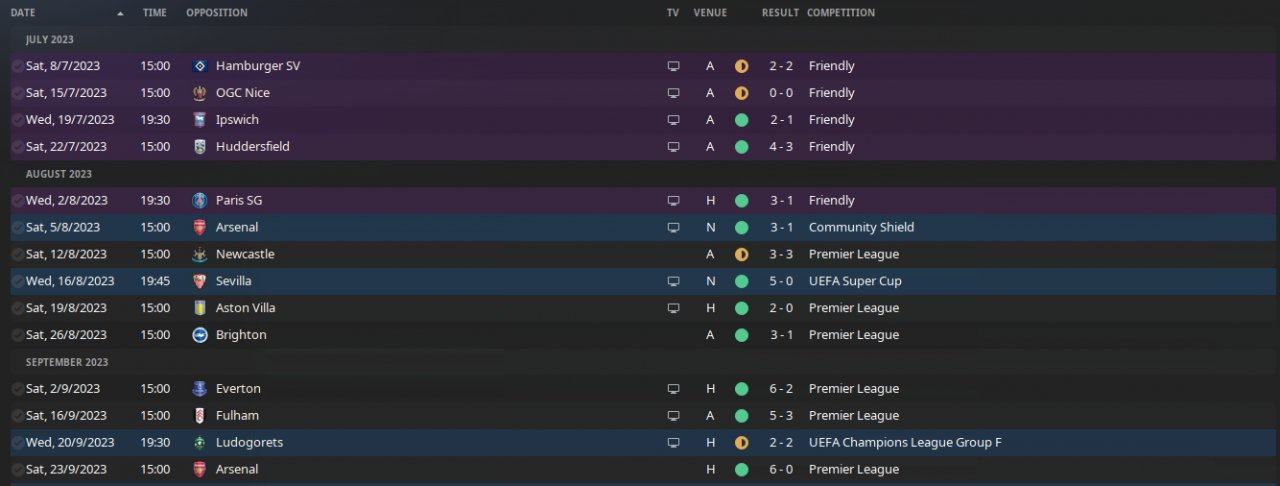Click the green win dot for Everton
This screenshot has height=486, width=1280.
(741, 389)
